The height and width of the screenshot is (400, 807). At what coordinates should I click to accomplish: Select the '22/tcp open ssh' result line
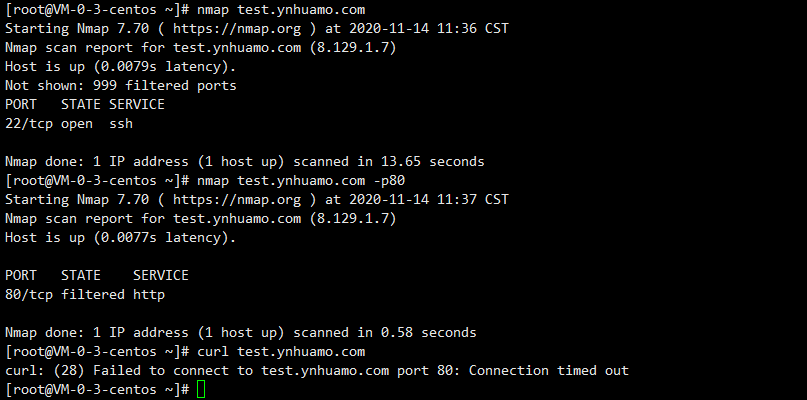pos(69,124)
